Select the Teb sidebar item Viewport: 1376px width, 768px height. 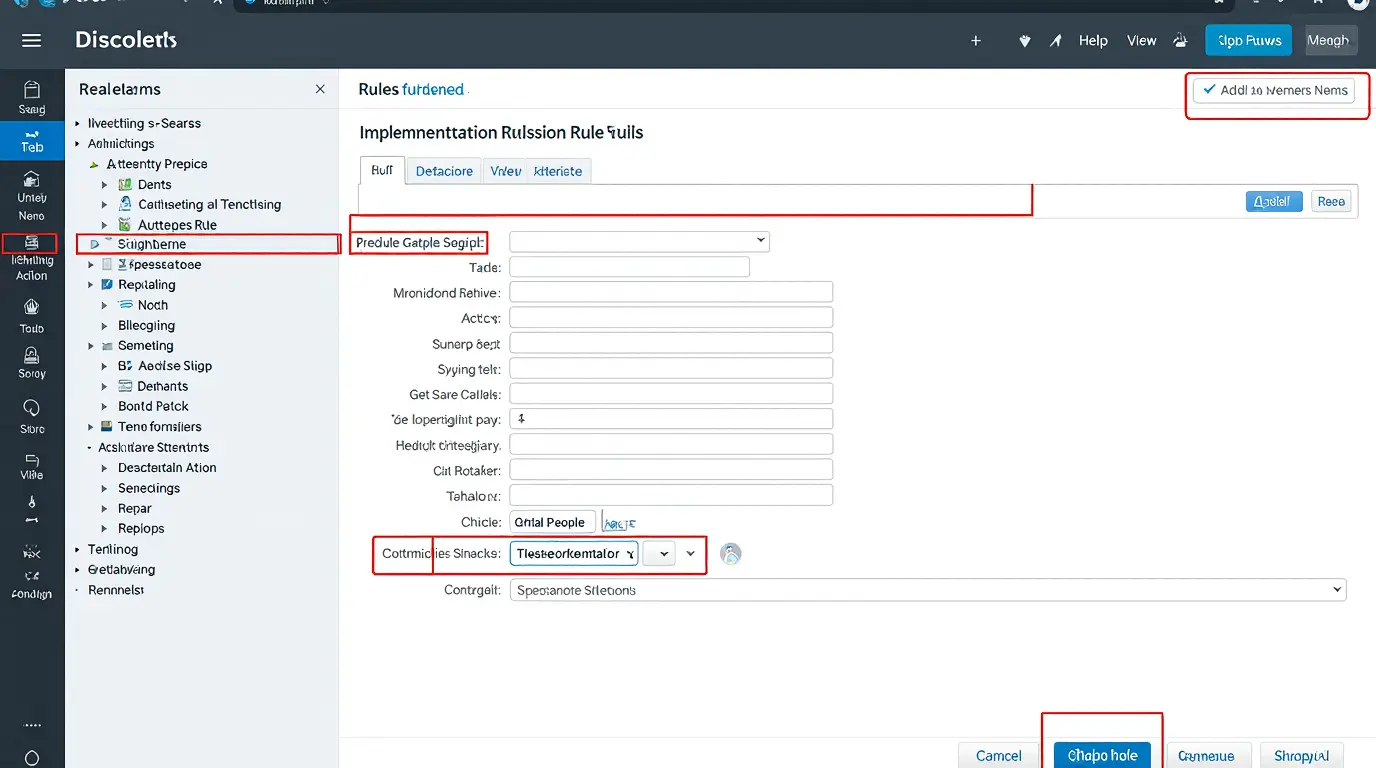click(32, 140)
